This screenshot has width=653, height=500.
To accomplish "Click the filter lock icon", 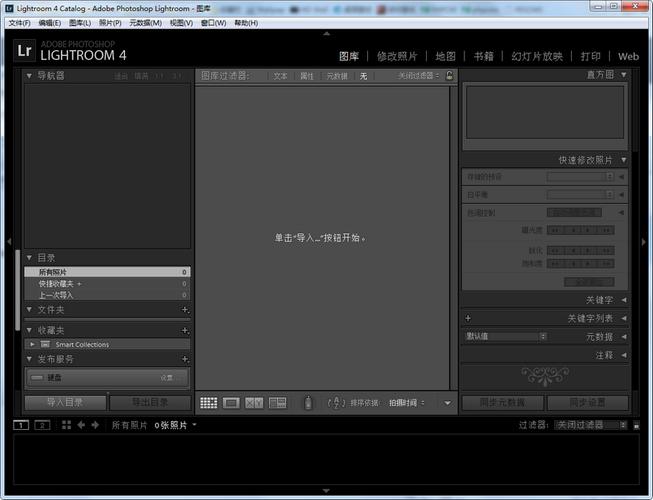I will 449,75.
